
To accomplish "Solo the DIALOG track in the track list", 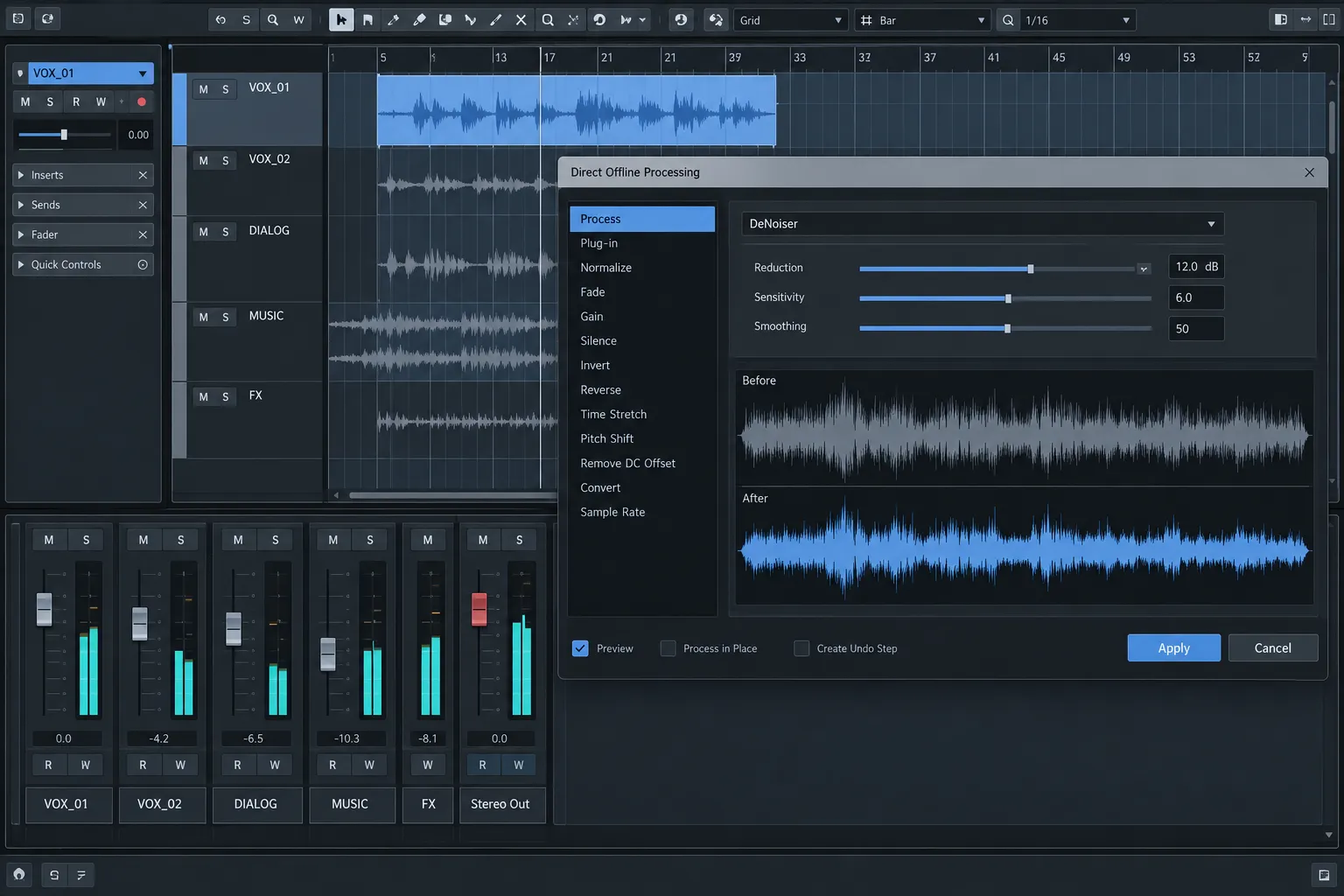I will click(x=225, y=232).
